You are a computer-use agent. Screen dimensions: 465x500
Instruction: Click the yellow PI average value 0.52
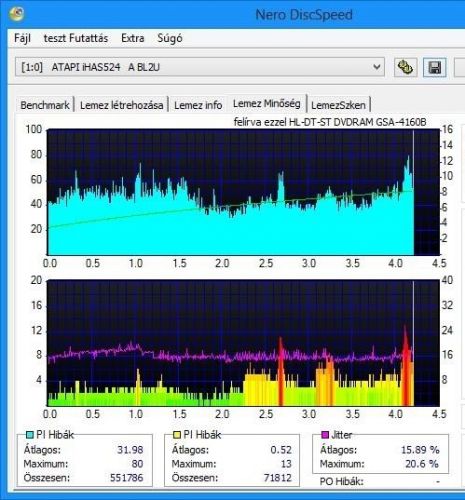[281, 450]
